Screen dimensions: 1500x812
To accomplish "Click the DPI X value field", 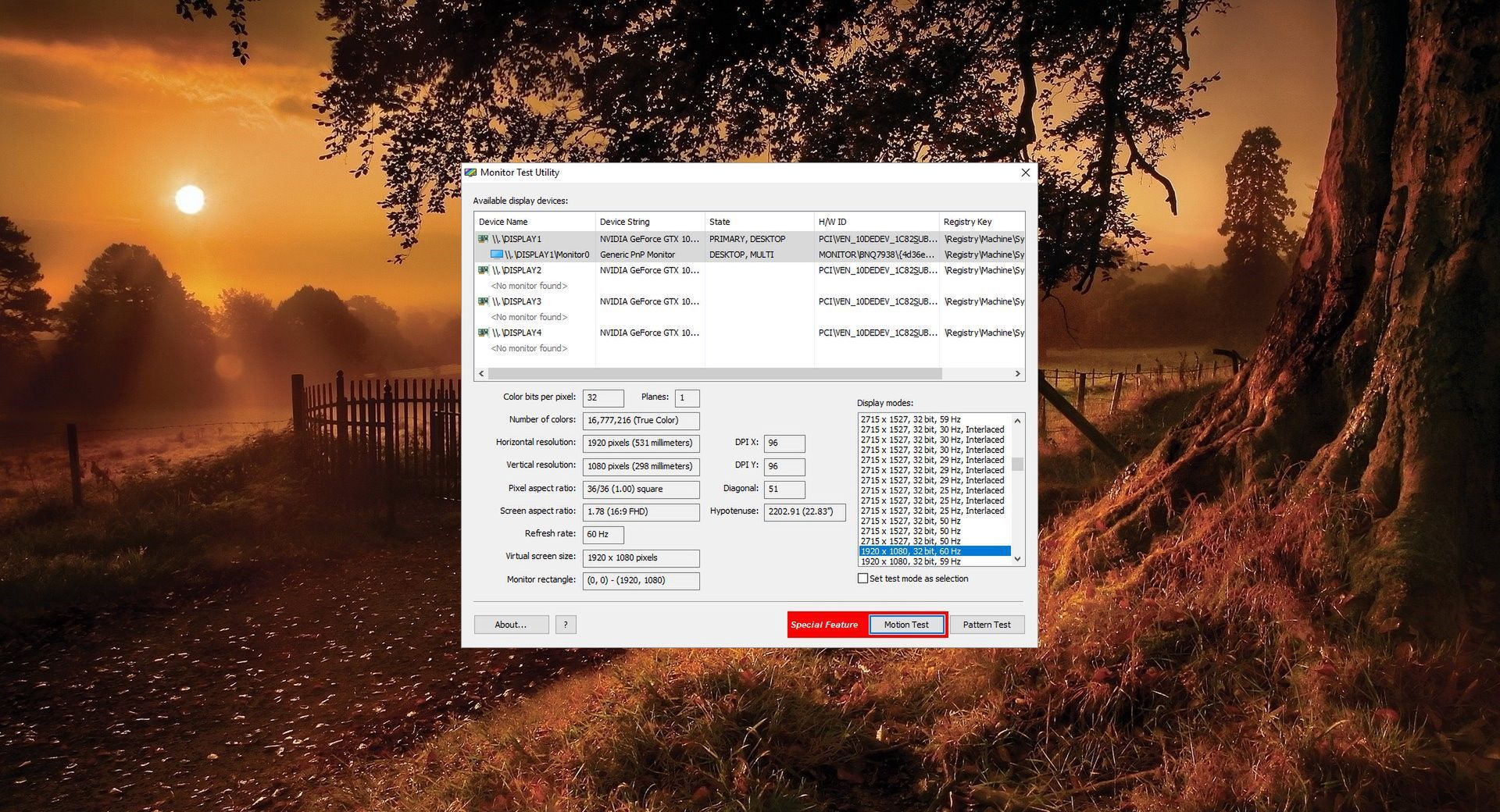I will (783, 443).
